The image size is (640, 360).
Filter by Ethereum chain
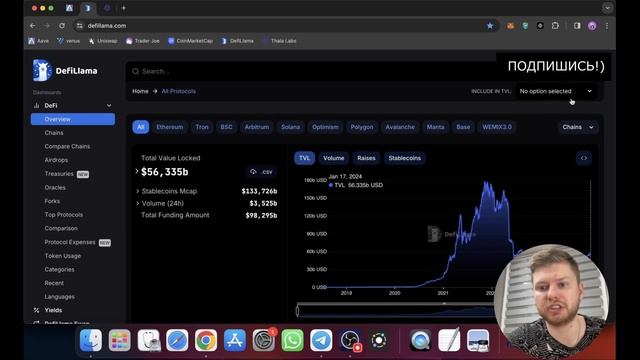[x=170, y=127]
